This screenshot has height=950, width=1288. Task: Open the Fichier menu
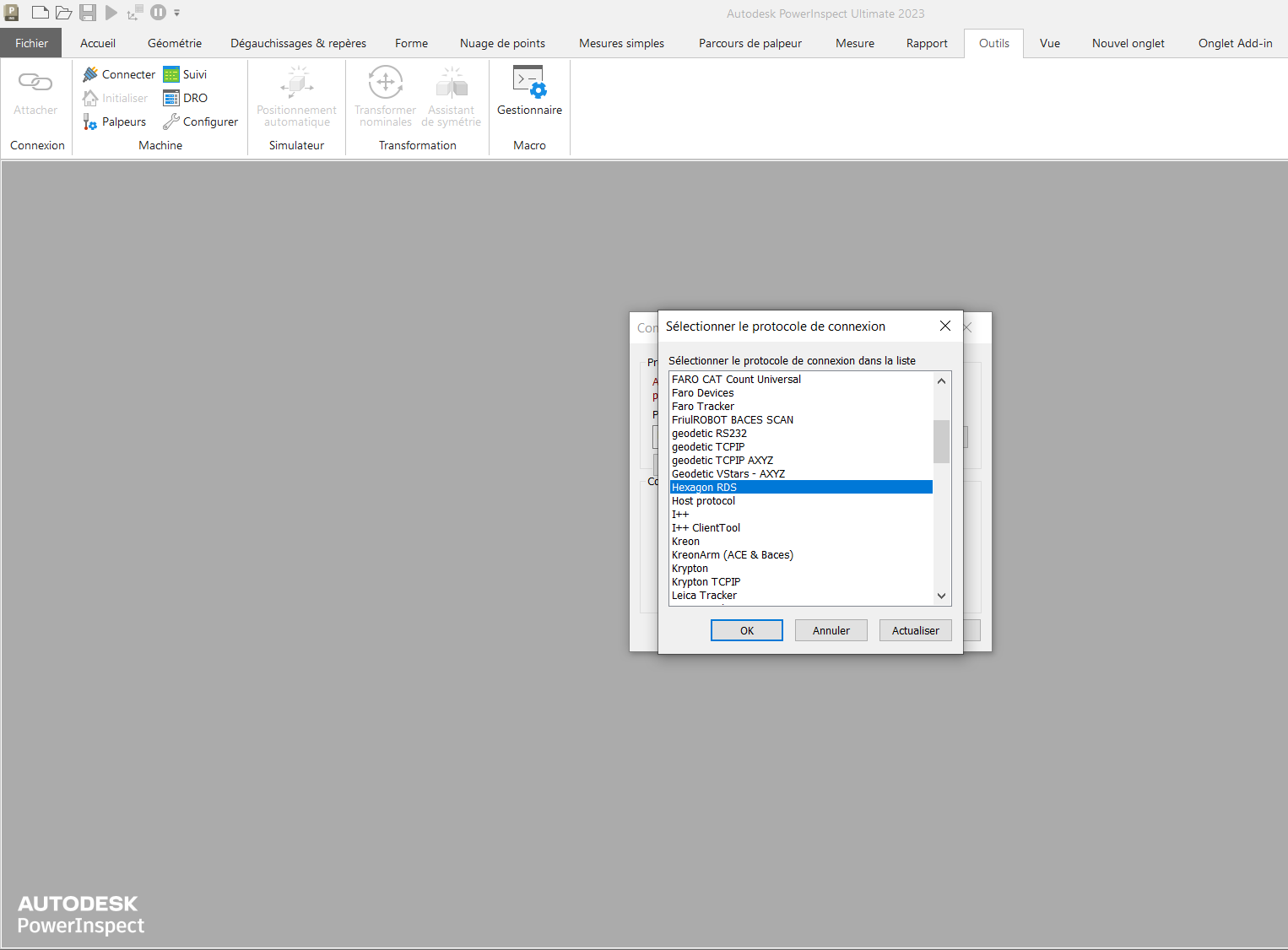coord(31,43)
